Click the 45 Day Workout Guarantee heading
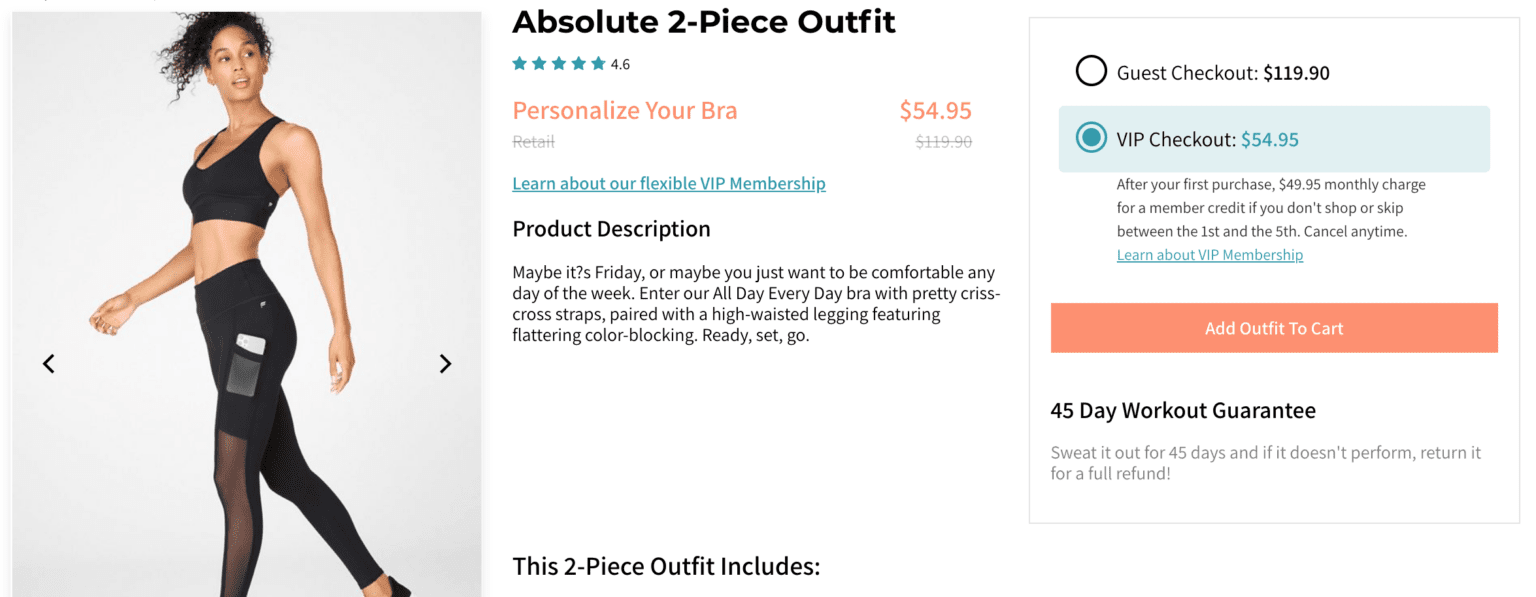This screenshot has height=597, width=1536. (x=1182, y=410)
